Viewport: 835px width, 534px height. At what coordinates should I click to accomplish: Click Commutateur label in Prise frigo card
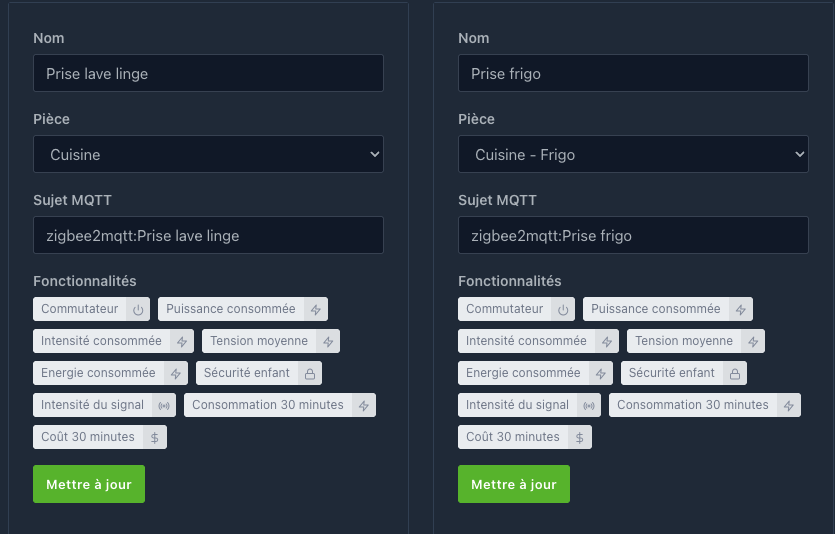pos(504,309)
